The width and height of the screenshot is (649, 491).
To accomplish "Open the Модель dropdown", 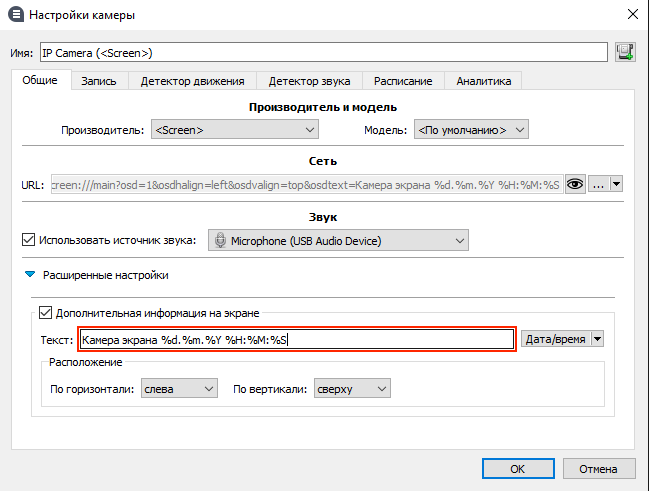I will pyautogui.click(x=470, y=129).
